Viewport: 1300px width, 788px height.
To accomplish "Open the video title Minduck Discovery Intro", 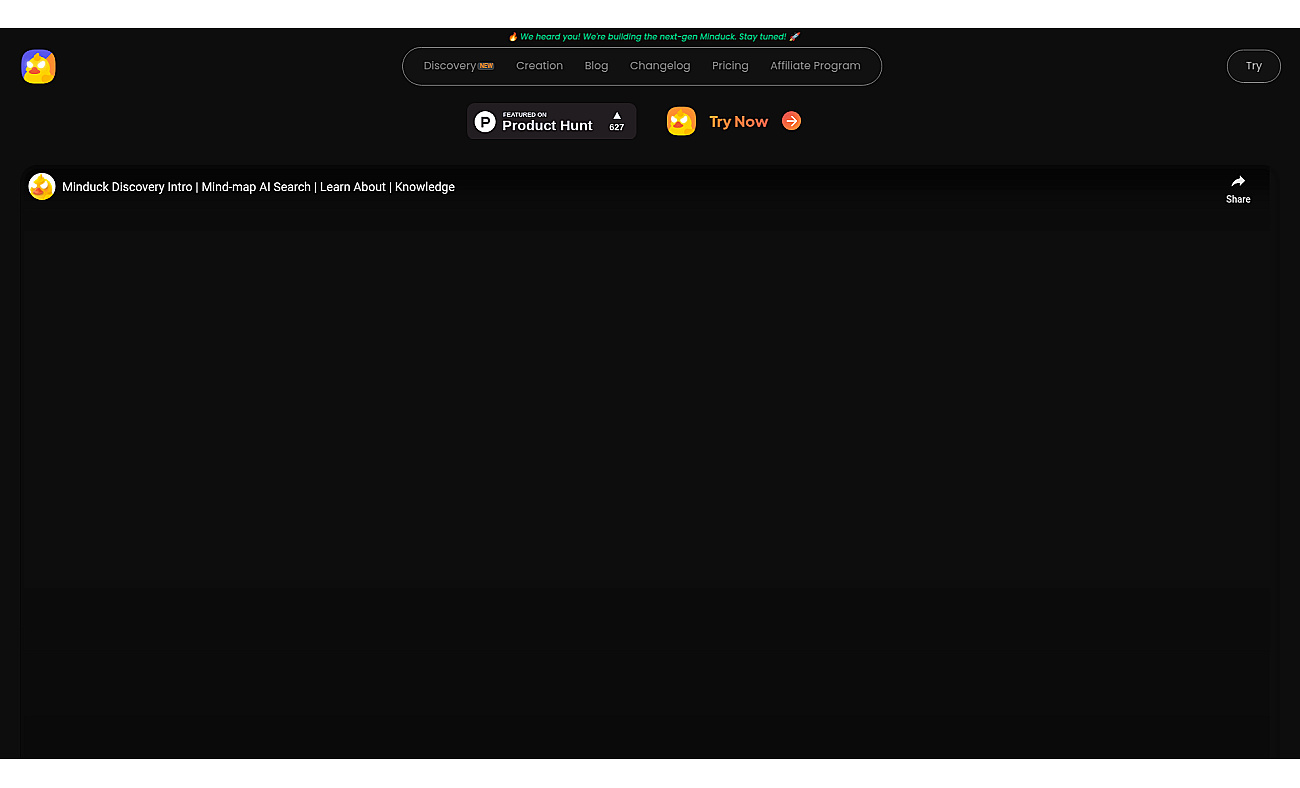I will (258, 187).
